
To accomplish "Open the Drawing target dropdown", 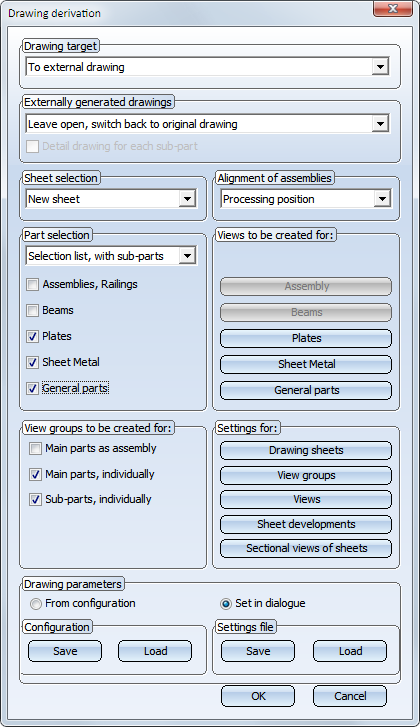I will pos(207,67).
